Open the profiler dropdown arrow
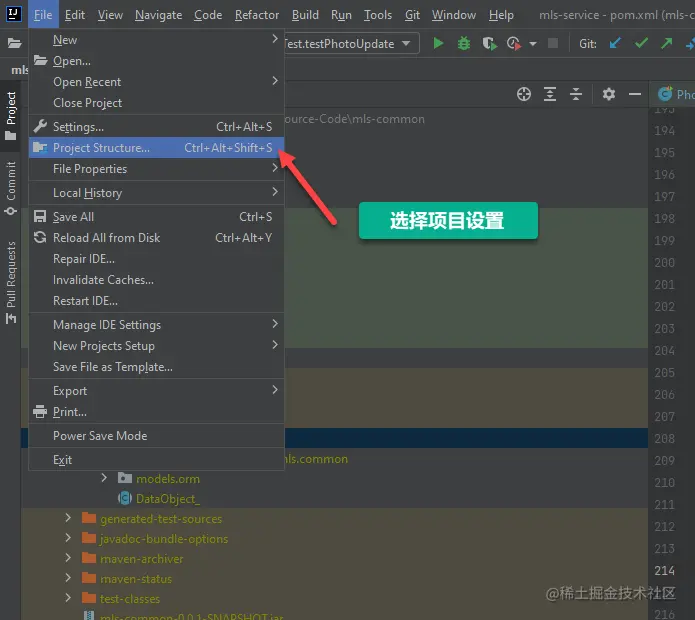 pos(533,44)
